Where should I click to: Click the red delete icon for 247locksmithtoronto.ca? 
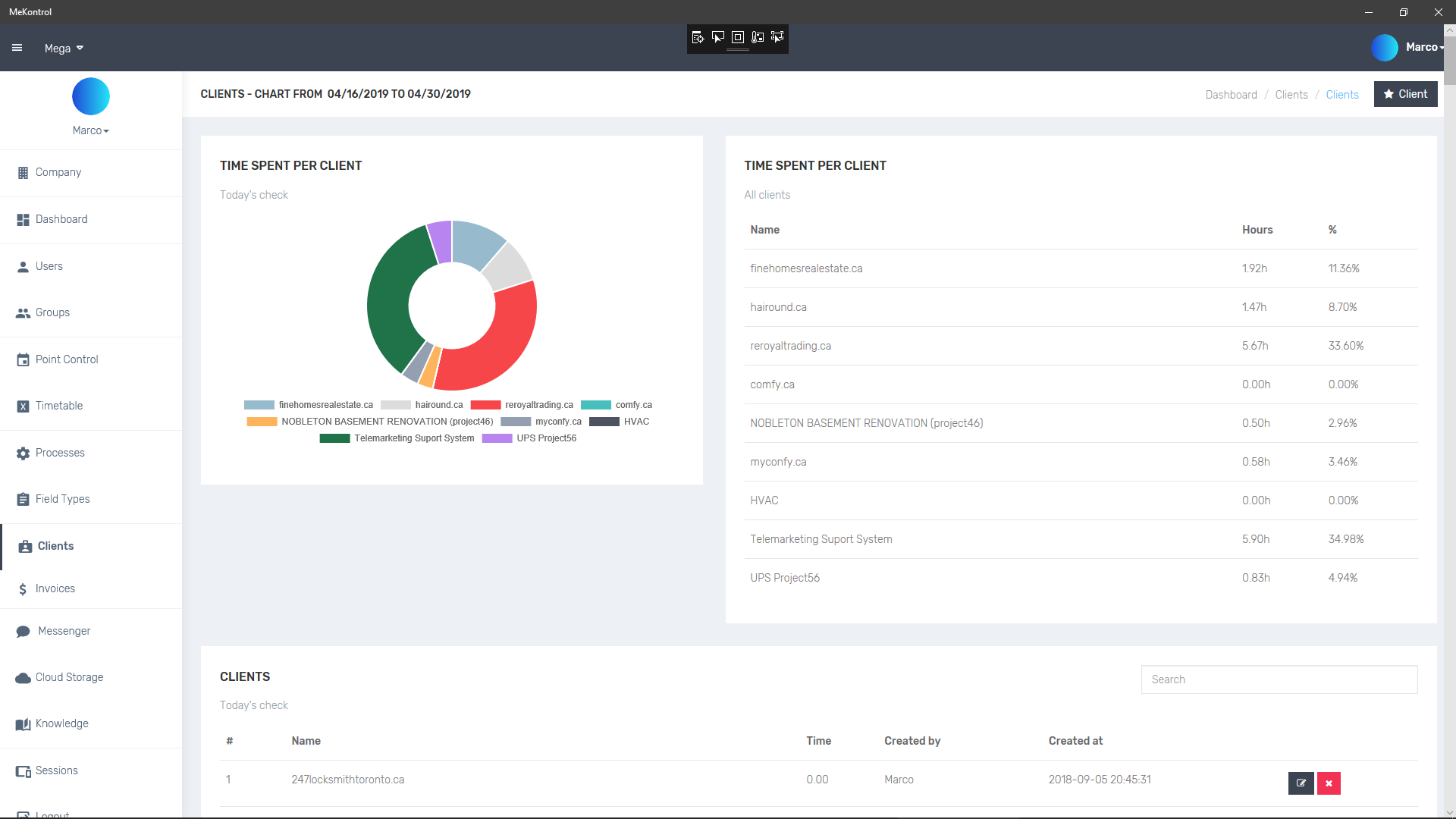(x=1329, y=783)
